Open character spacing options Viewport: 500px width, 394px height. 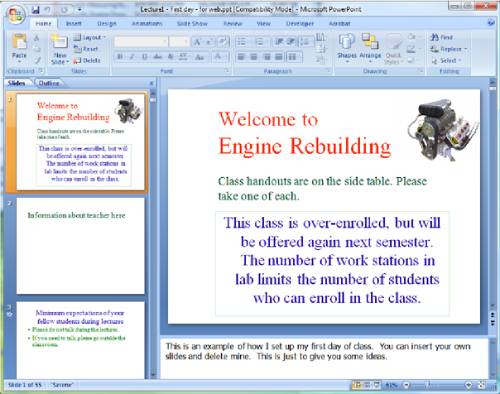point(183,57)
